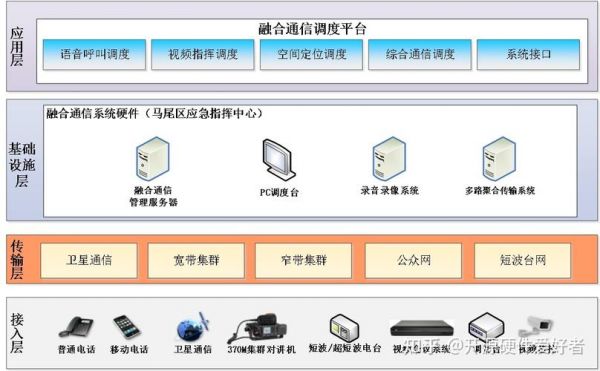Select the 基础设施层 layer label
The image size is (600, 371).
click(x=22, y=164)
